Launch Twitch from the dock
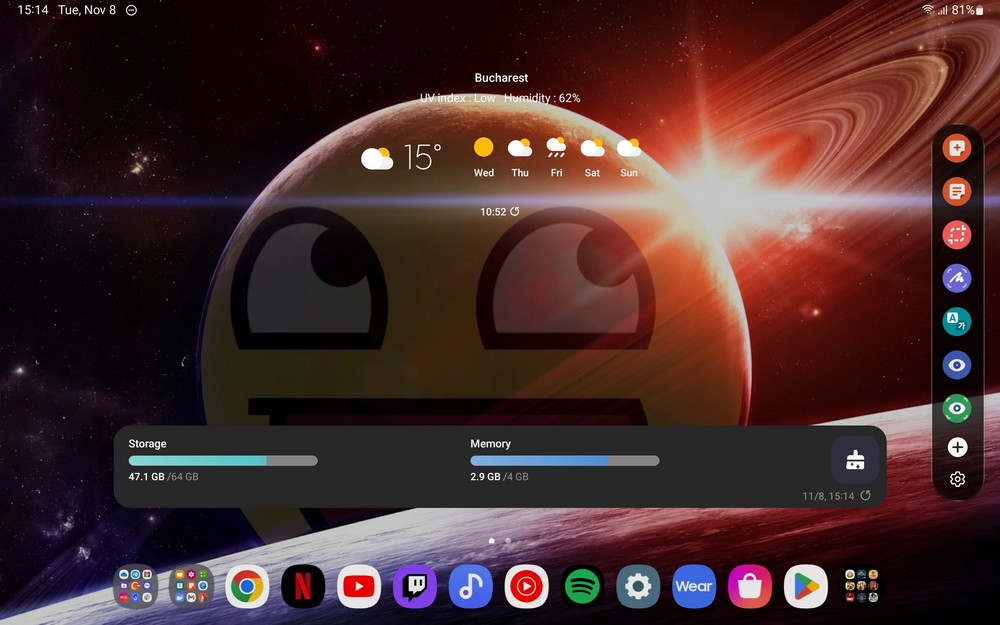The image size is (1000, 625). [414, 587]
